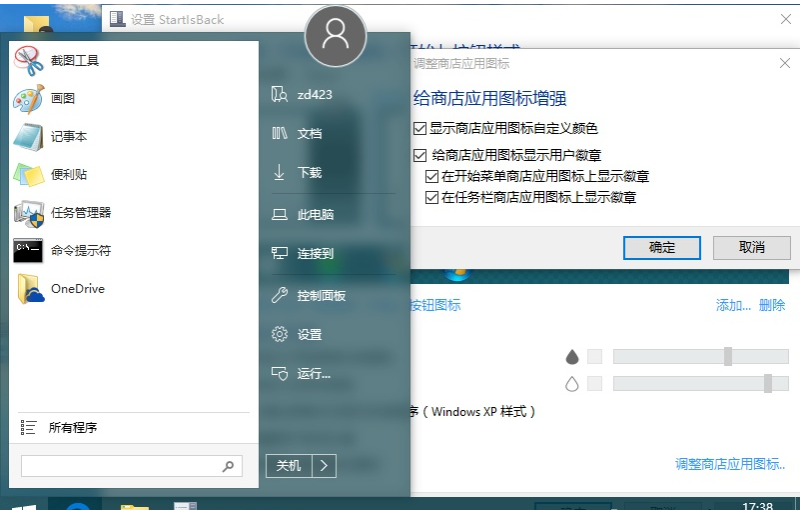The height and width of the screenshot is (510, 812).
Task: Open 下载 from the start menu
Action: 309,172
